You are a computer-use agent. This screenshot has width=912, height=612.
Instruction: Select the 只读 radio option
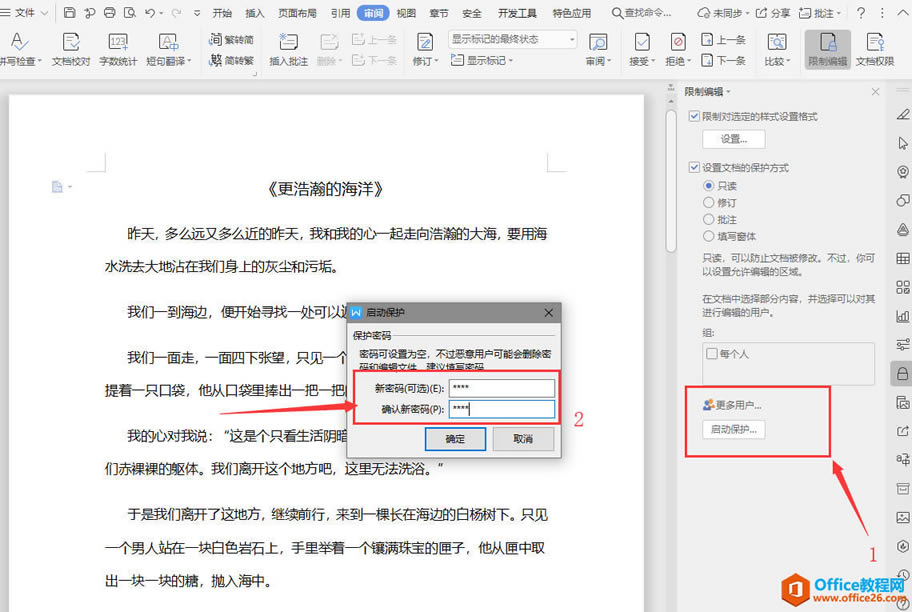[708, 185]
